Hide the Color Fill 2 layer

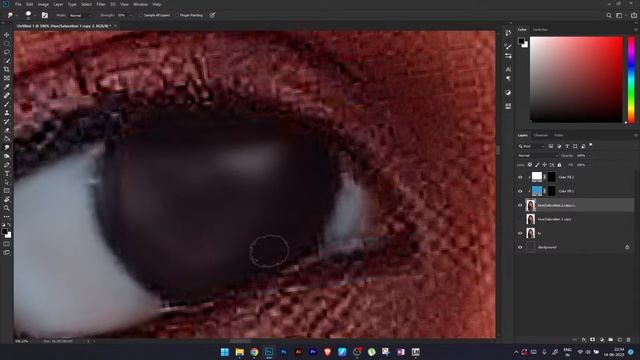(520, 177)
